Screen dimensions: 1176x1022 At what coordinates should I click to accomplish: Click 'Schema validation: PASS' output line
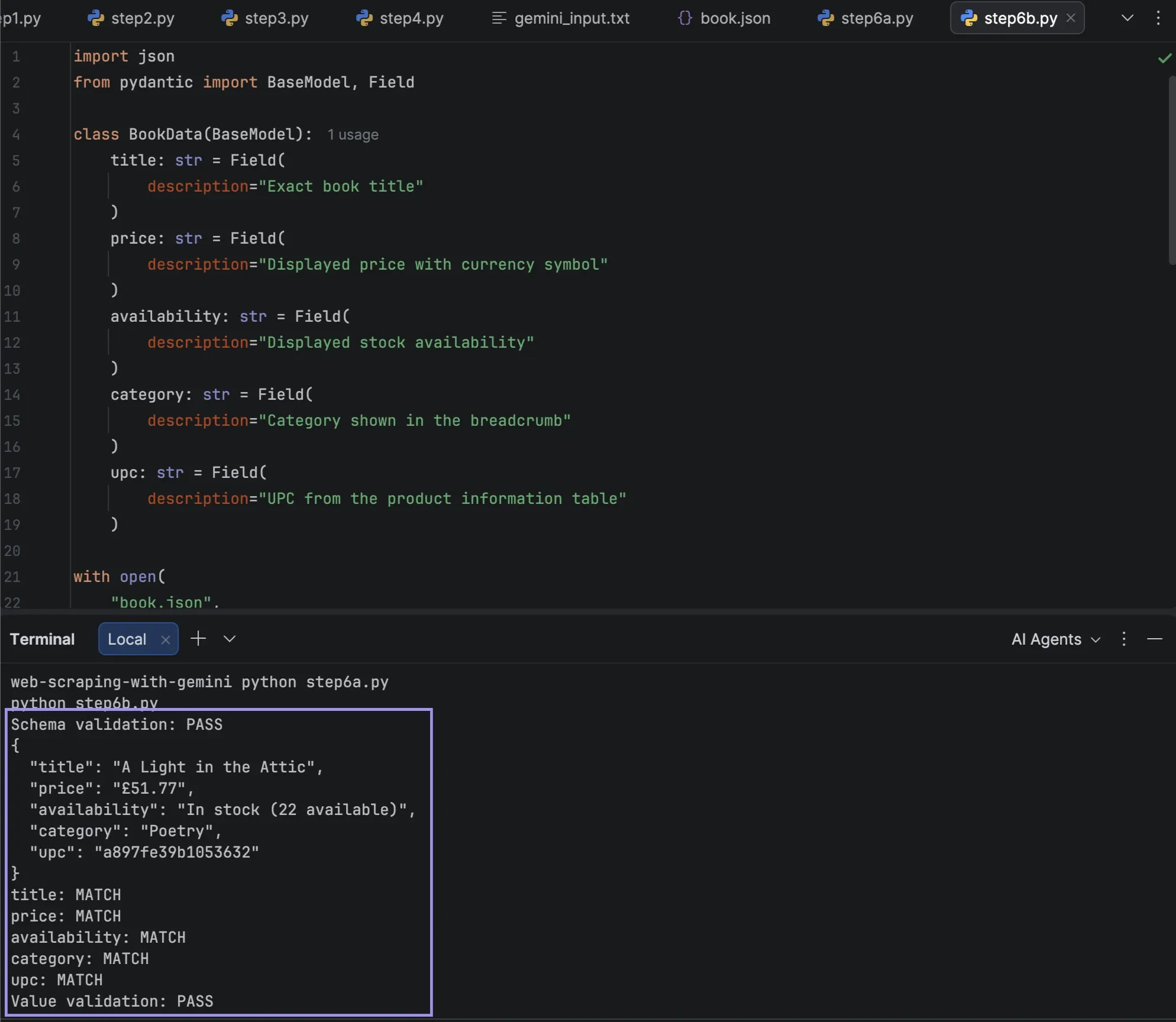click(117, 725)
